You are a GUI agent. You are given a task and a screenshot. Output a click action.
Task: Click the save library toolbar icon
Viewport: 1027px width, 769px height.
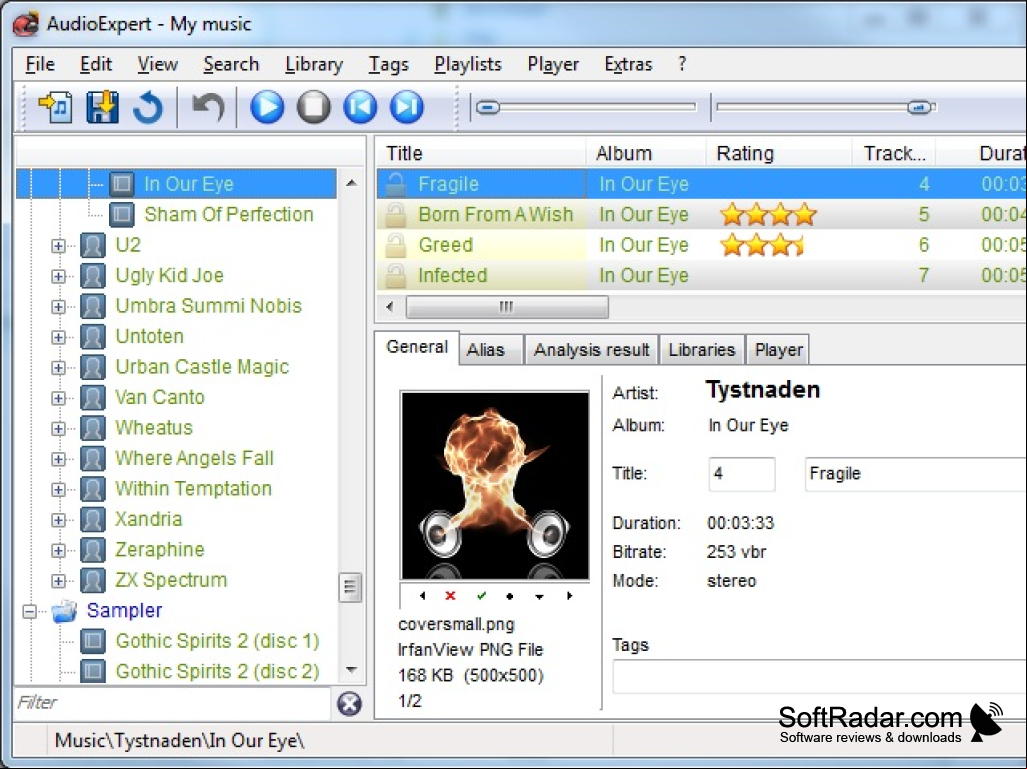(102, 107)
